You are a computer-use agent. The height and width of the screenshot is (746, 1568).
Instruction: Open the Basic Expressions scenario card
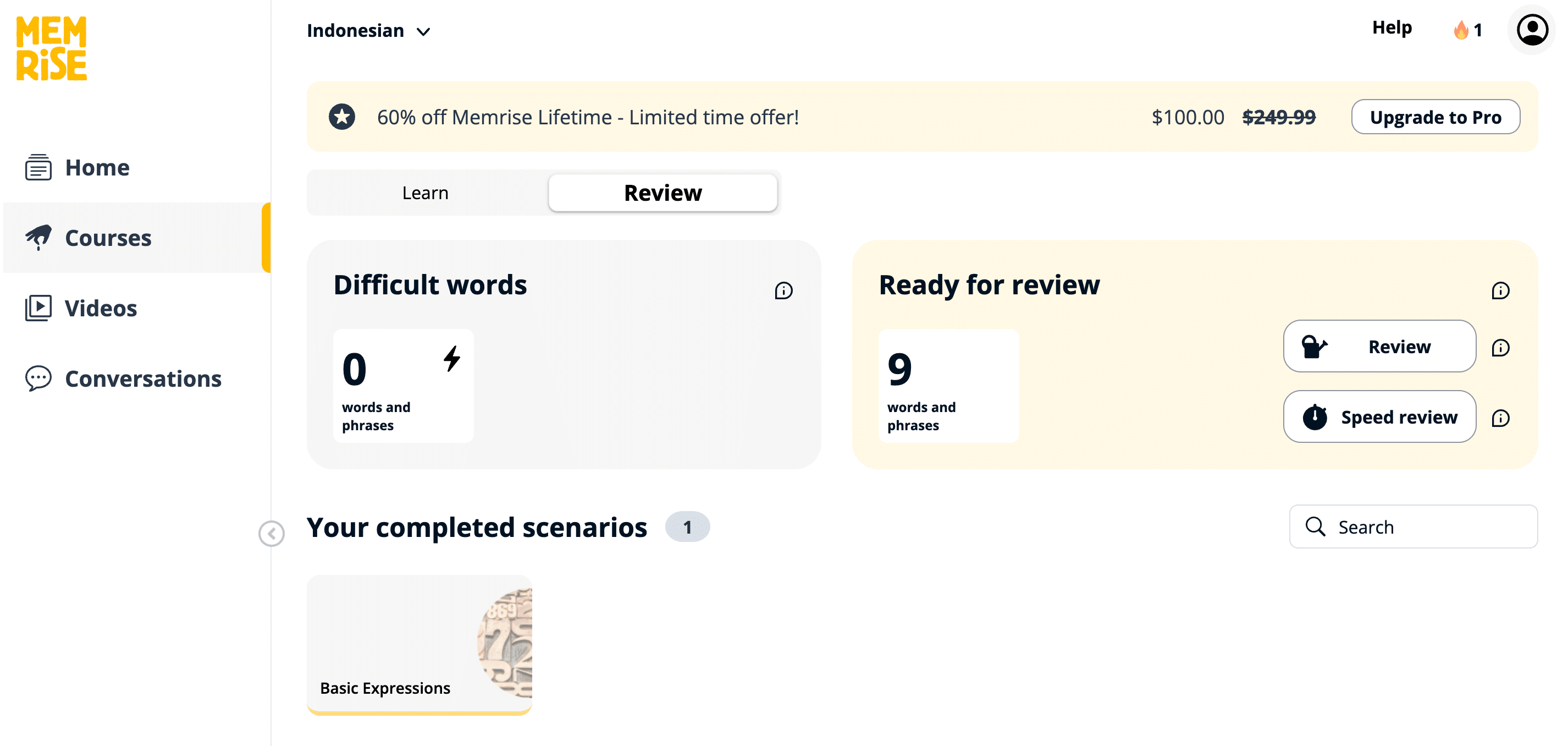tap(419, 644)
